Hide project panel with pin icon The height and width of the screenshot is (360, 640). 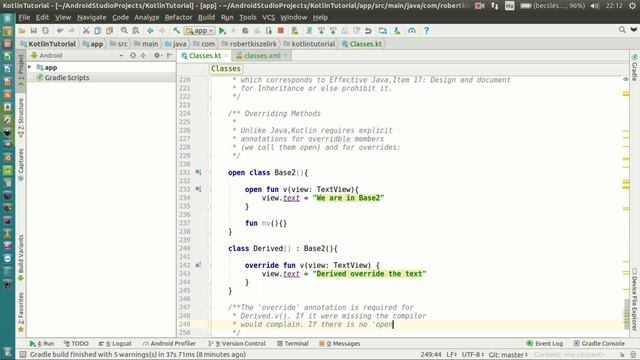(170, 56)
